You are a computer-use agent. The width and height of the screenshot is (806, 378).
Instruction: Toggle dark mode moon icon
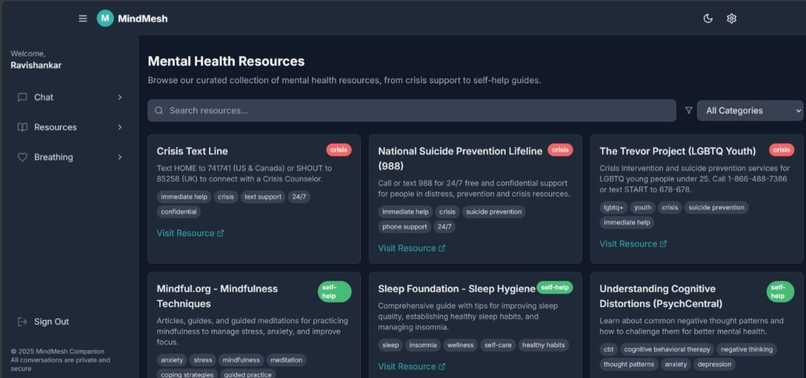708,19
